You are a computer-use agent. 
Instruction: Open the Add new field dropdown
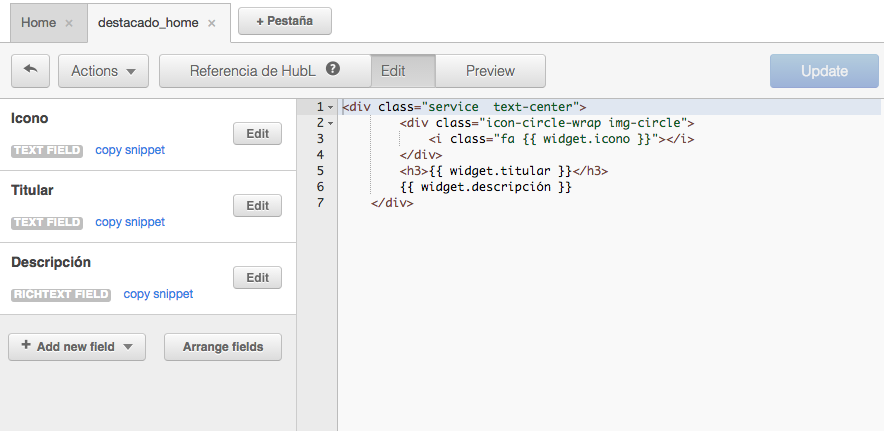point(77,347)
